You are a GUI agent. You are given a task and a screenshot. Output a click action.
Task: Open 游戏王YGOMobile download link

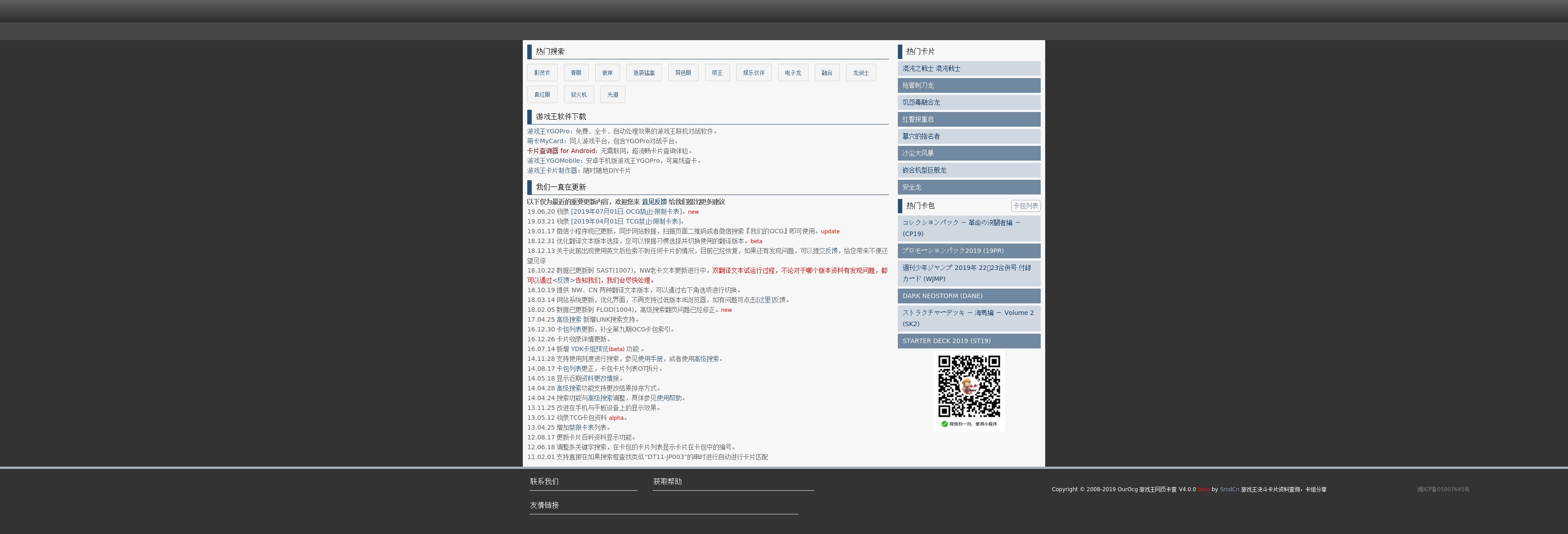pyautogui.click(x=554, y=161)
